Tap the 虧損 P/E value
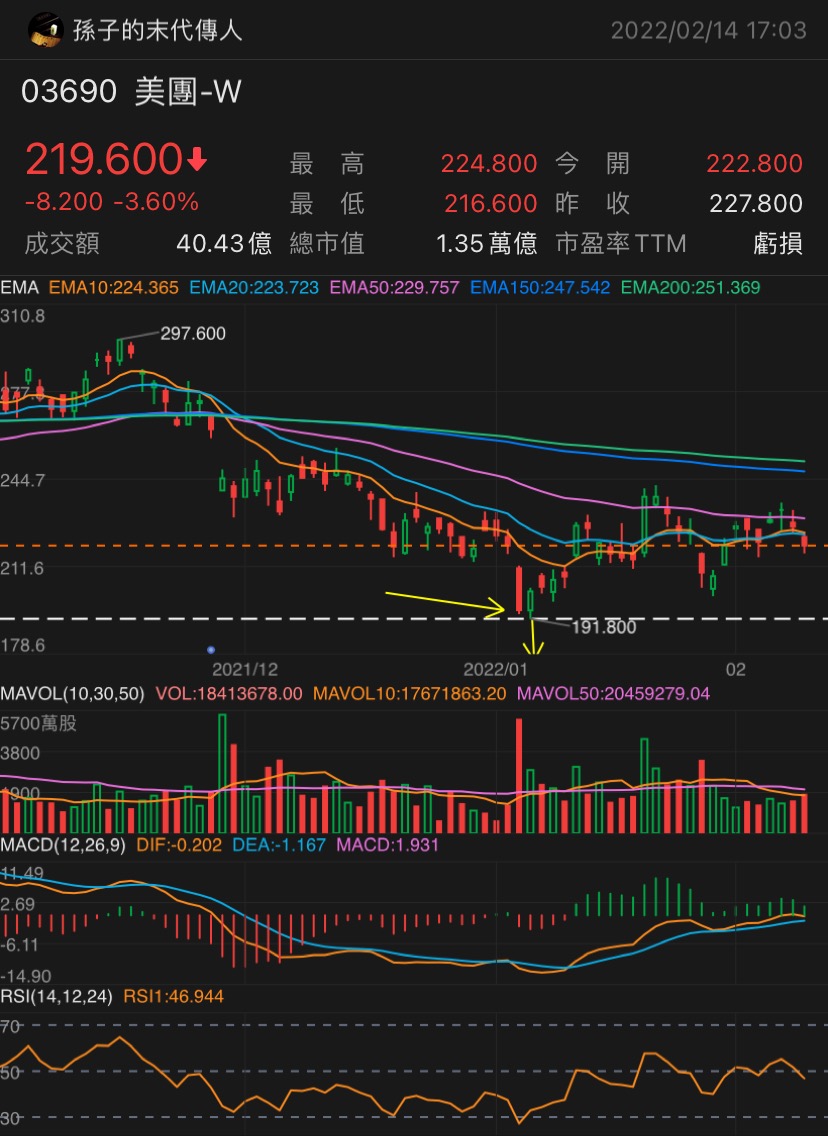828x1136 pixels. pos(777,243)
